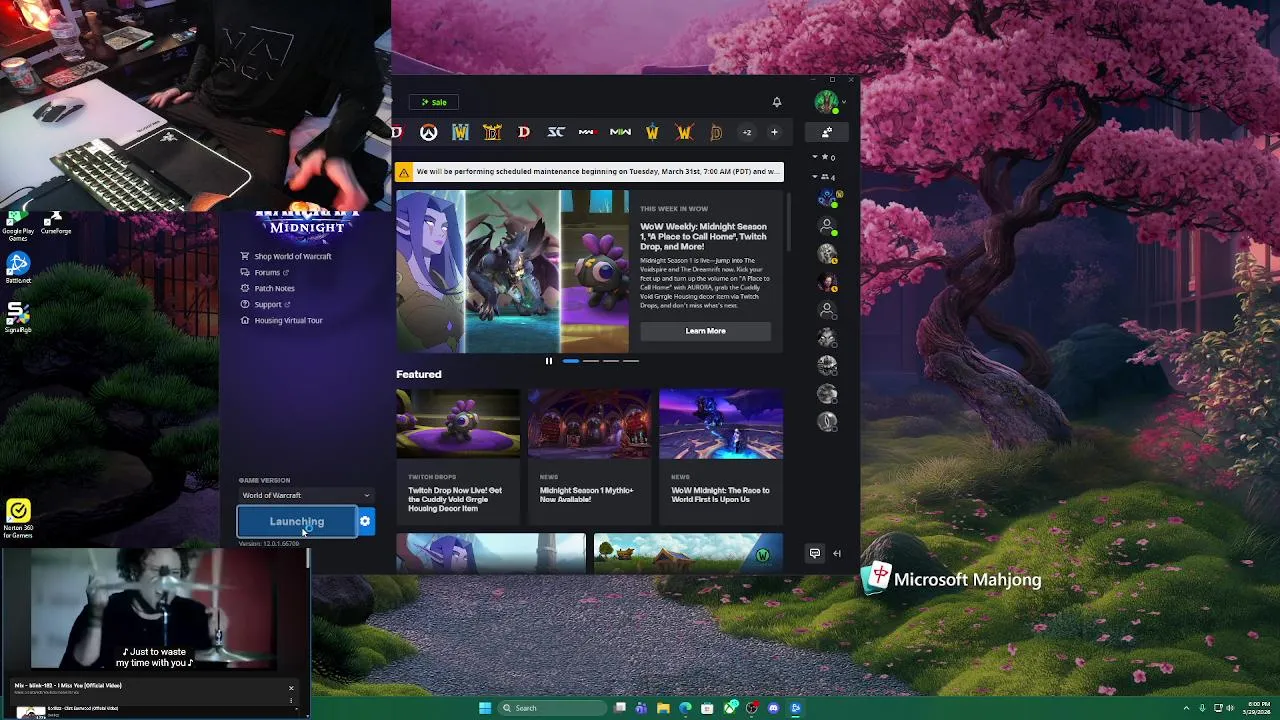Viewport: 1280px width, 720px height.
Task: Open the Diablo III game icon
Action: coord(492,132)
